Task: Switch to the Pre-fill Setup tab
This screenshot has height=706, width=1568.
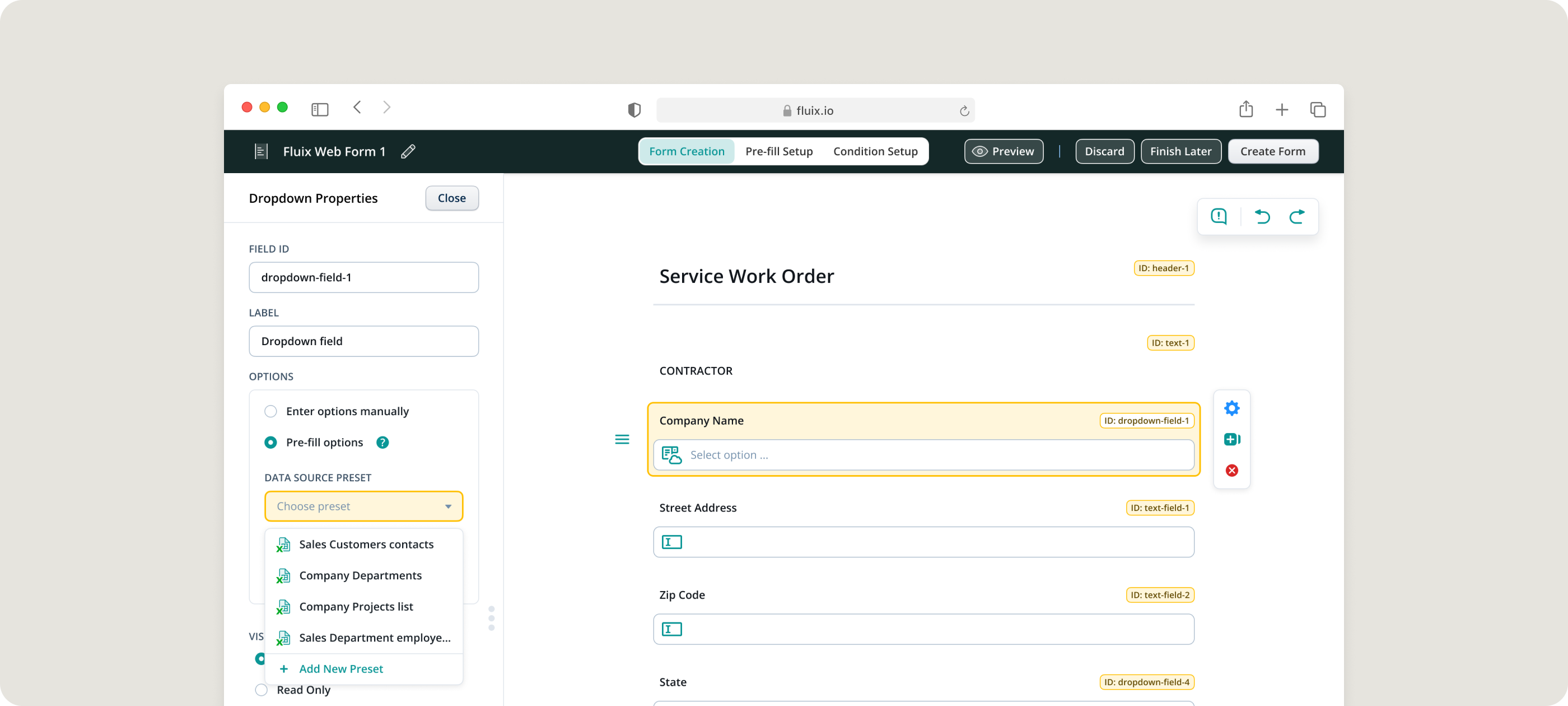Action: [x=778, y=151]
